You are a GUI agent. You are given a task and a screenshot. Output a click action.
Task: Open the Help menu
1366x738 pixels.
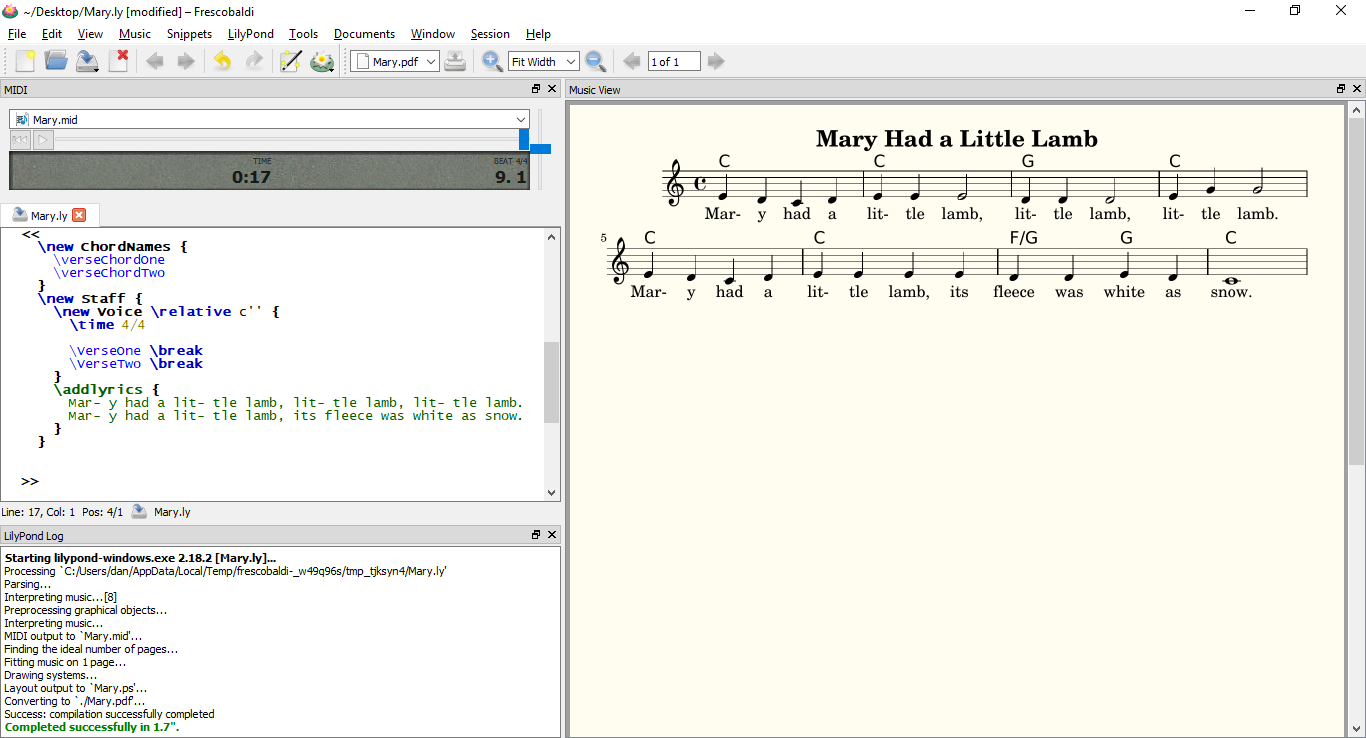[x=538, y=33]
